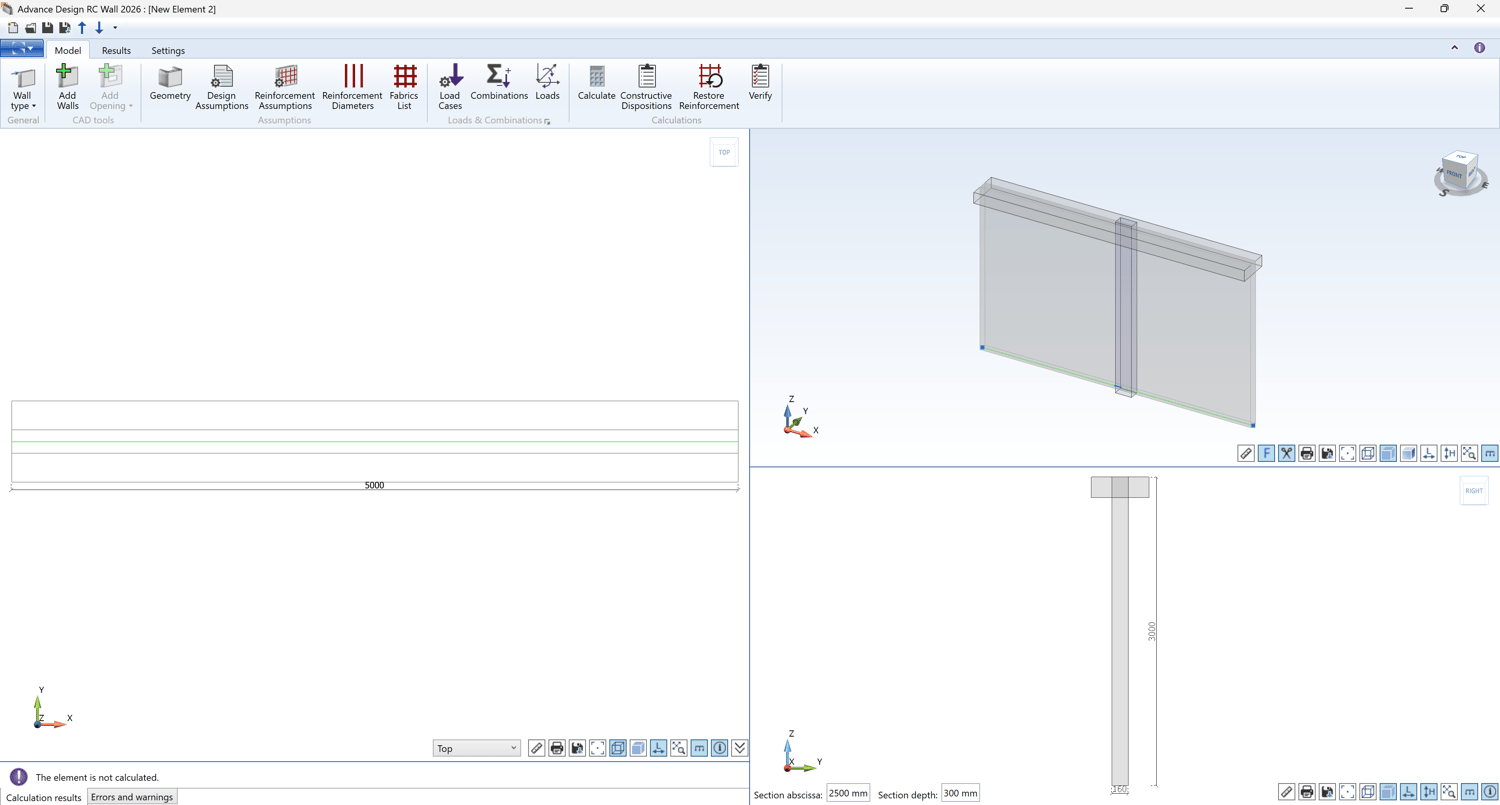Click the H height dimension icon in 3D view
Image resolution: width=1500 pixels, height=805 pixels.
pyautogui.click(x=1449, y=453)
